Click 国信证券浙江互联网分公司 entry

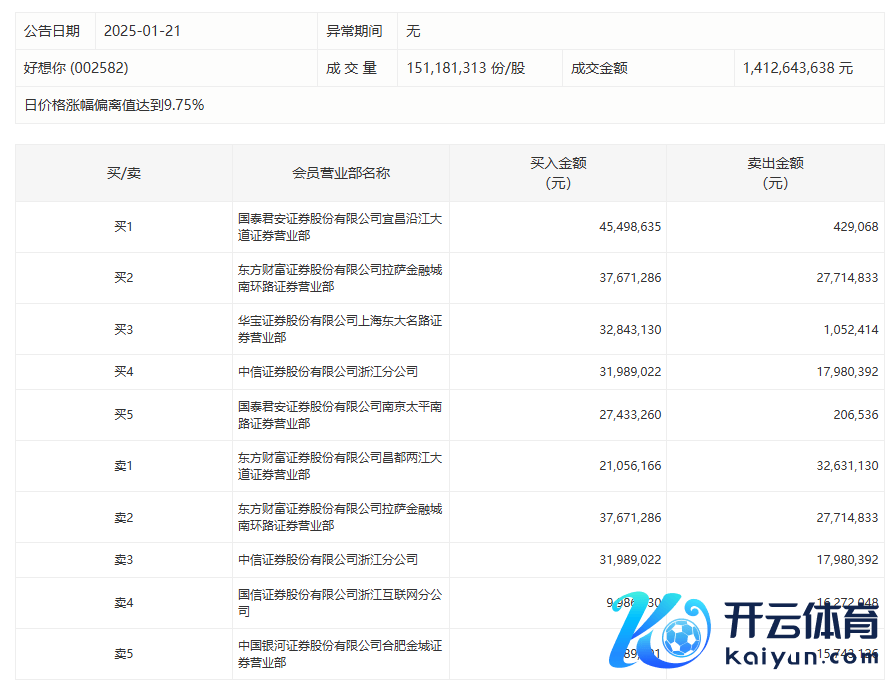340,602
